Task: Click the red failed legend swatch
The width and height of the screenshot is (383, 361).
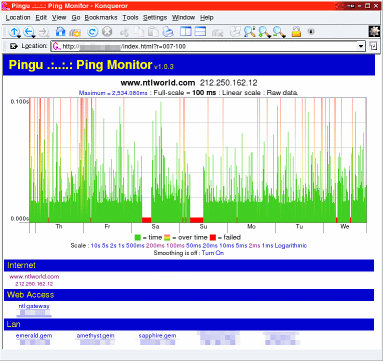Action: (213, 238)
